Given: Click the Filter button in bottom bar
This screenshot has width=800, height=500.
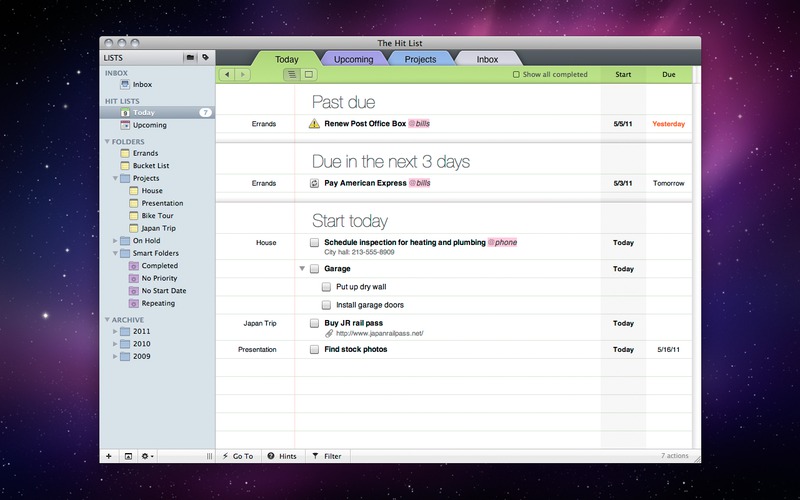Looking at the screenshot, I should (x=327, y=456).
